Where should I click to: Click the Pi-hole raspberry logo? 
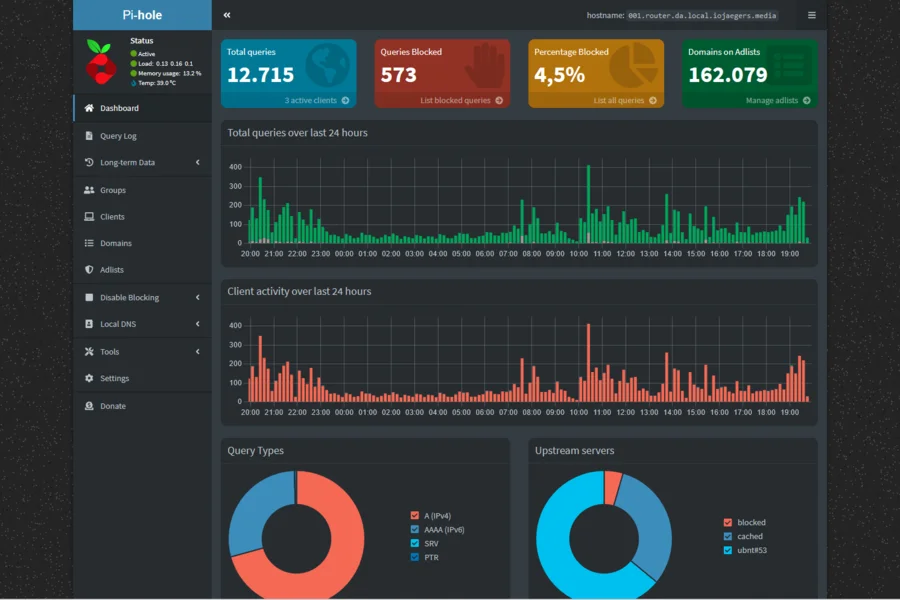coord(100,61)
